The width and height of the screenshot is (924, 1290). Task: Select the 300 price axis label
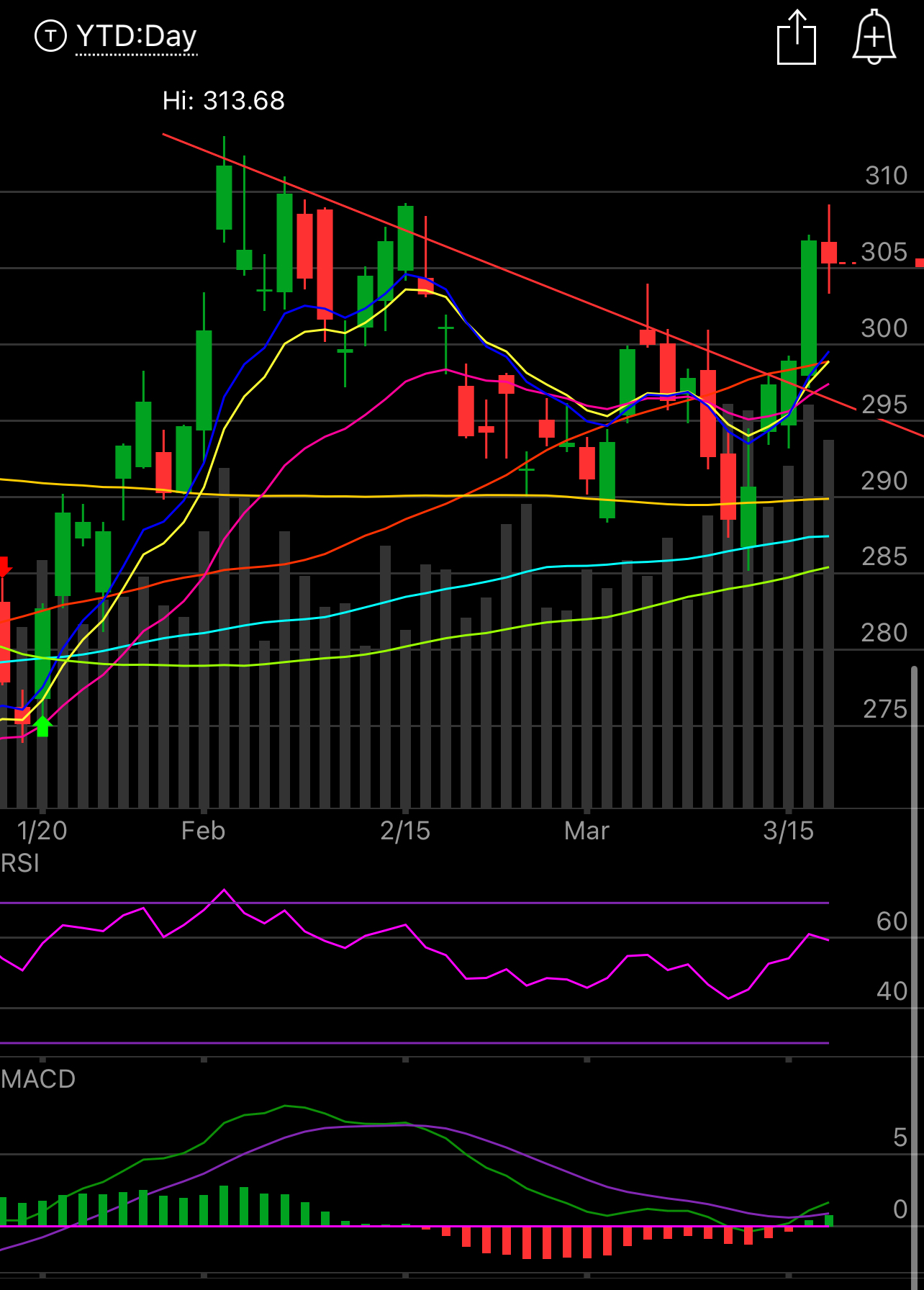tap(884, 328)
